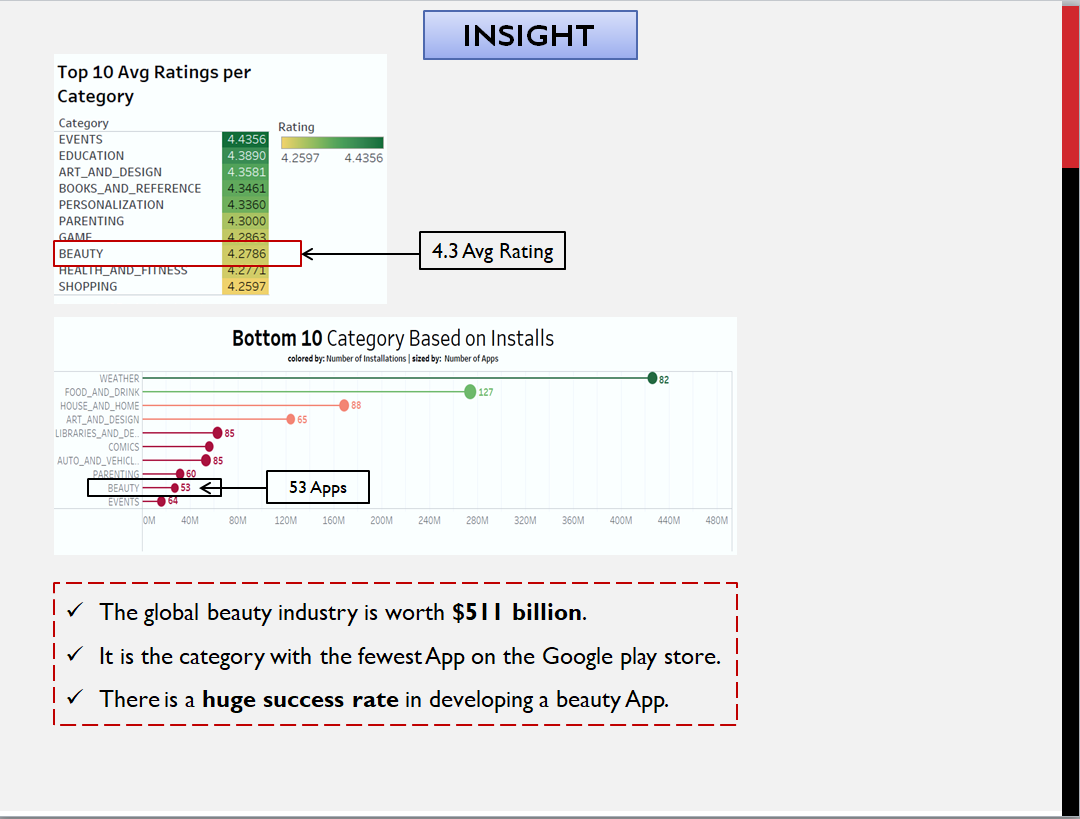Click the Bottom 10 Category Based on Installs title
Image resolution: width=1080 pixels, height=819 pixels.
pyautogui.click(x=395, y=338)
